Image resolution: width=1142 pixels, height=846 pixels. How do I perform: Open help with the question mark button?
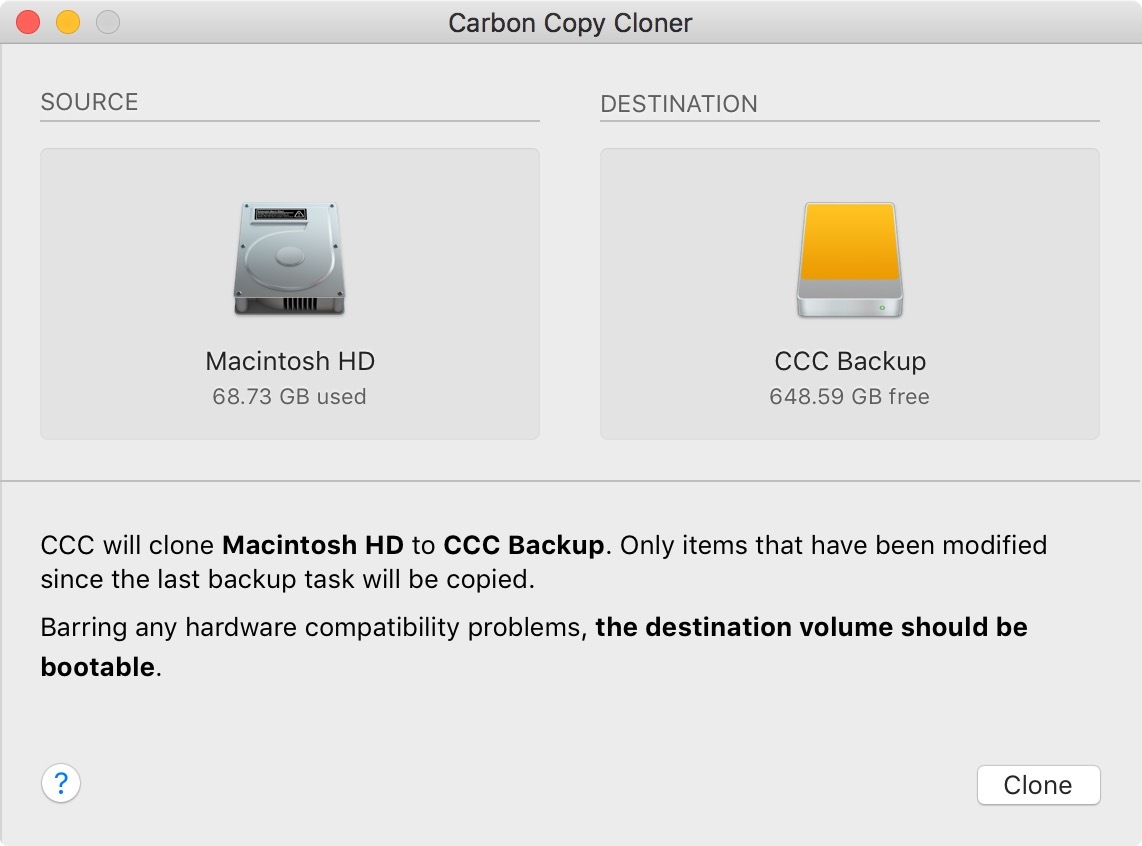tap(61, 782)
